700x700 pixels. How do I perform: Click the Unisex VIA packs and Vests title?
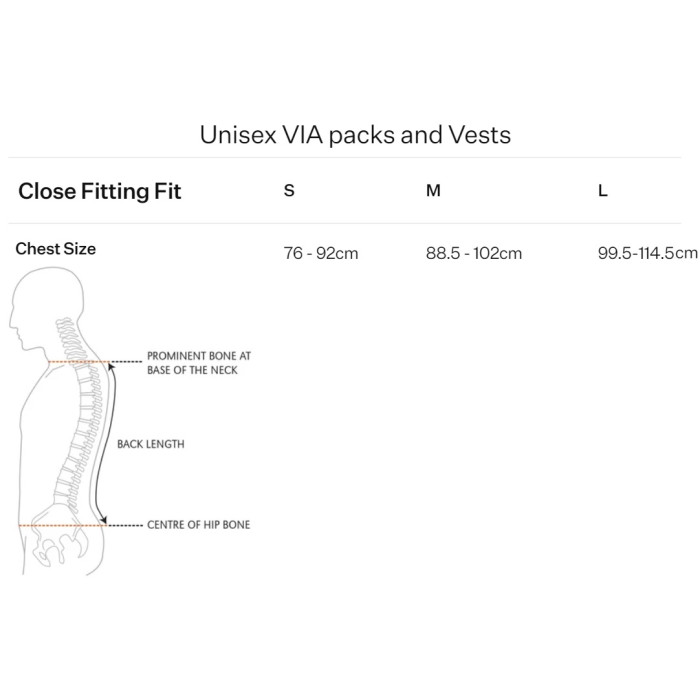(355, 135)
